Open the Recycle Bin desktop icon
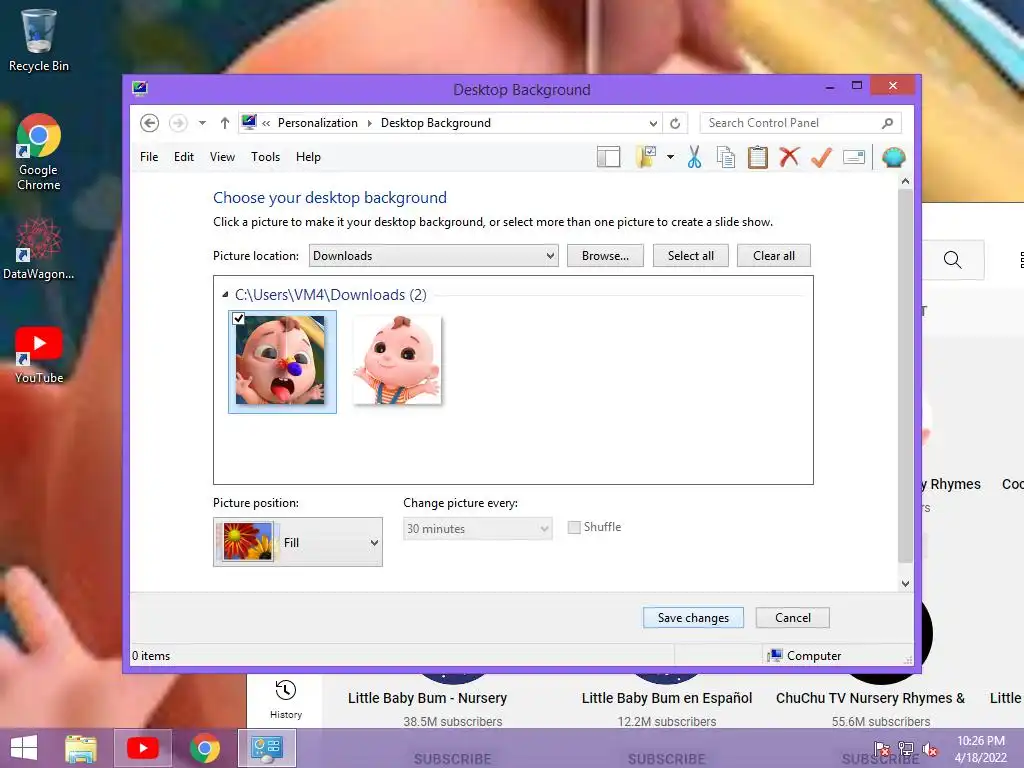Screen dimensions: 1024x768 (x=39, y=40)
